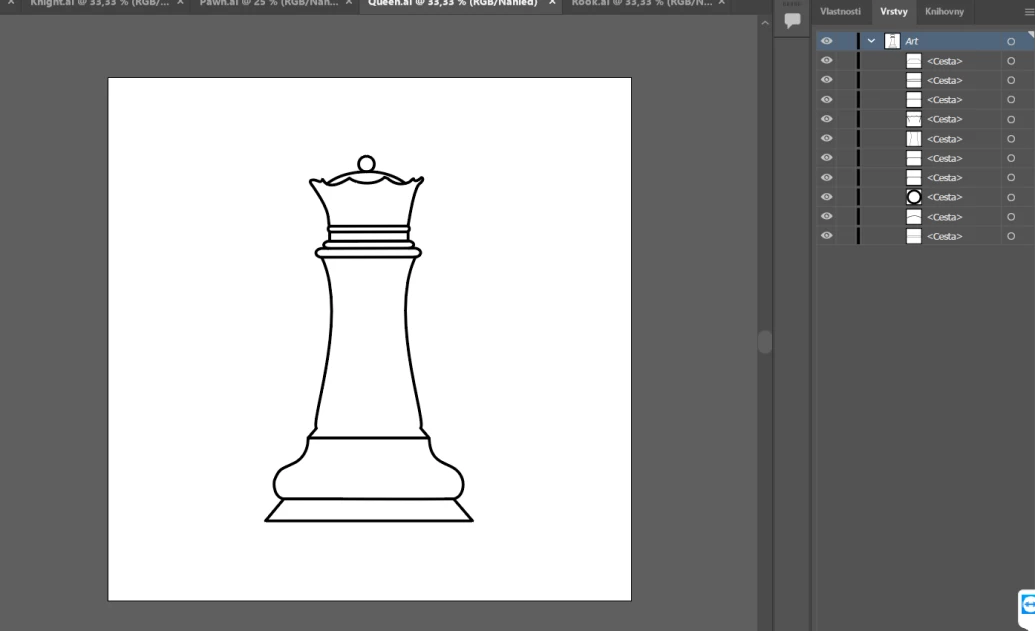Click the target circle of the Art layer
The height and width of the screenshot is (631, 1035).
tap(1011, 42)
